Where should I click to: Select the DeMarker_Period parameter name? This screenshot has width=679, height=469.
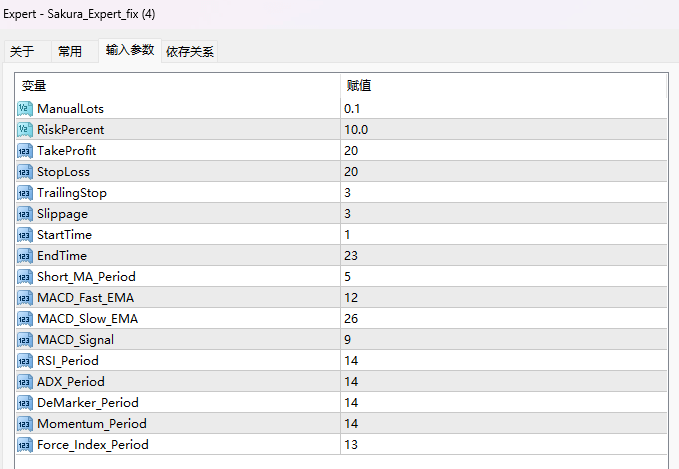(x=88, y=402)
